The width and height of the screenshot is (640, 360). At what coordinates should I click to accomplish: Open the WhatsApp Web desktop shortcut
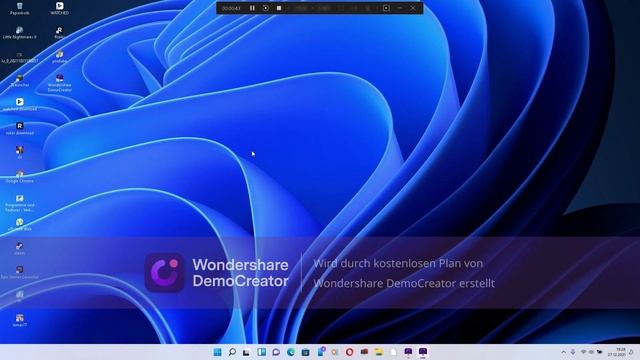20,224
